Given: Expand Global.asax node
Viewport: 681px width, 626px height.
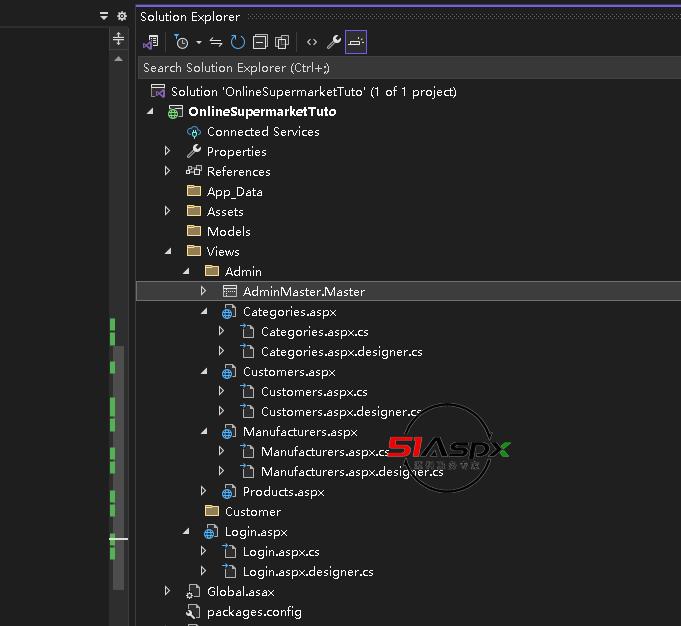Looking at the screenshot, I should click(168, 591).
